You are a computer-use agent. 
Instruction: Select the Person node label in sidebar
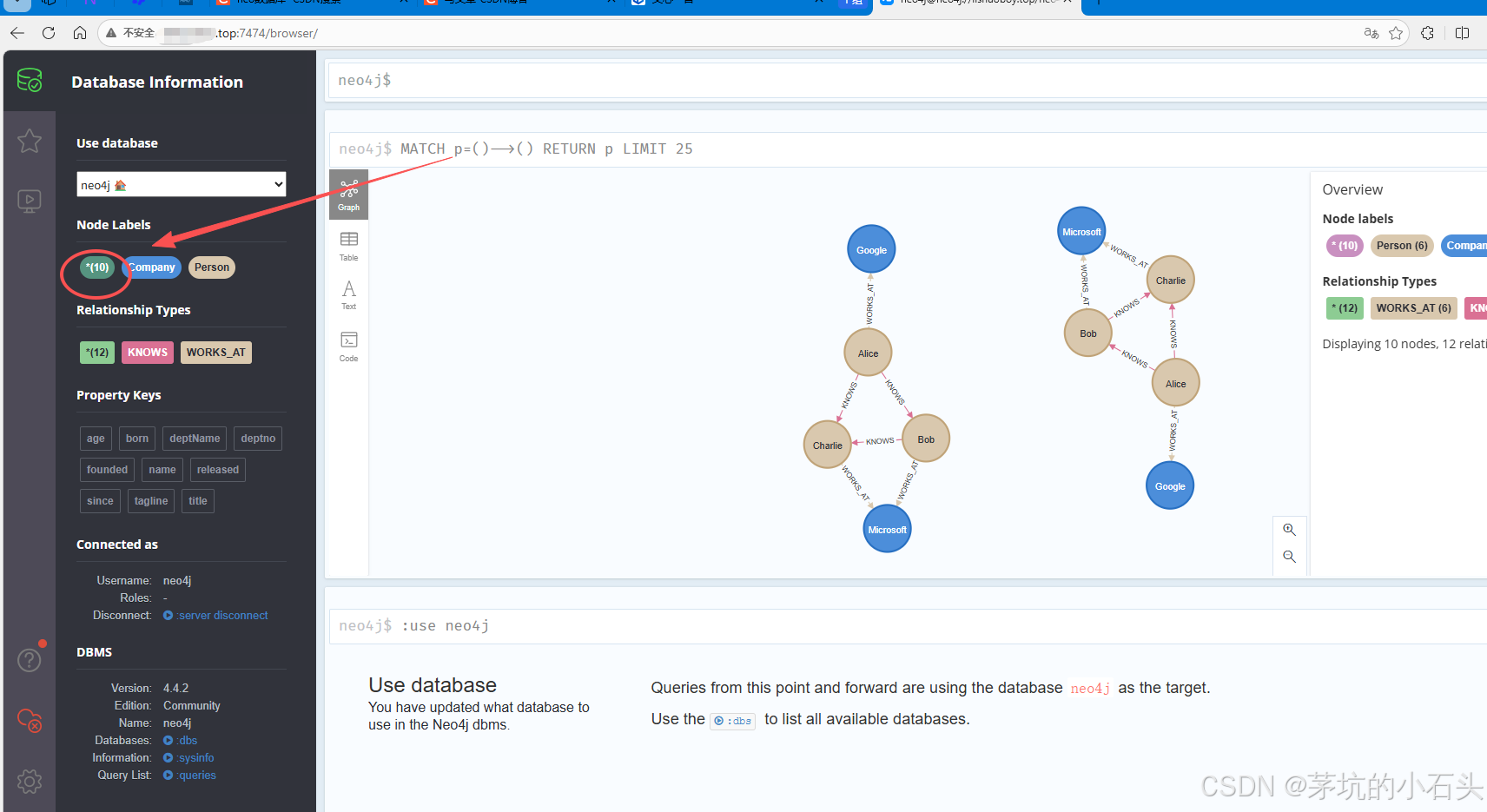tap(212, 267)
